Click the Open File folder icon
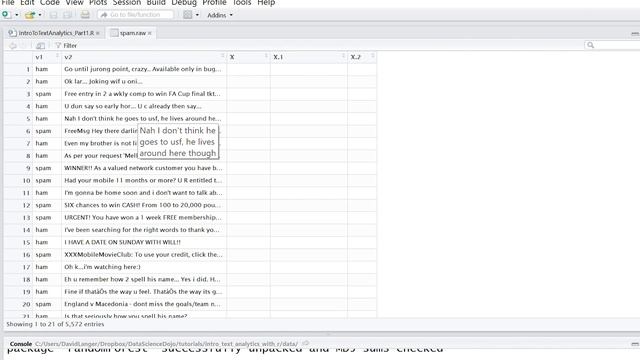Viewport: 640px width, 360px height. tap(29, 15)
